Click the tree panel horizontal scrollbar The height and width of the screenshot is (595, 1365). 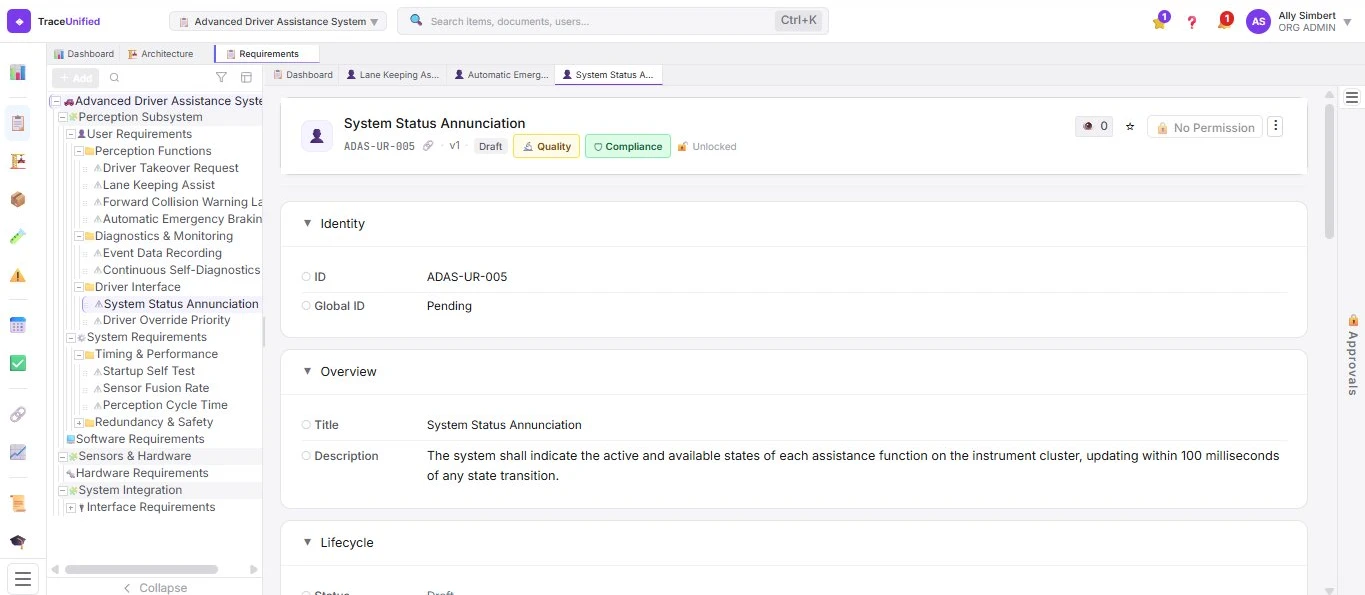coord(141,569)
